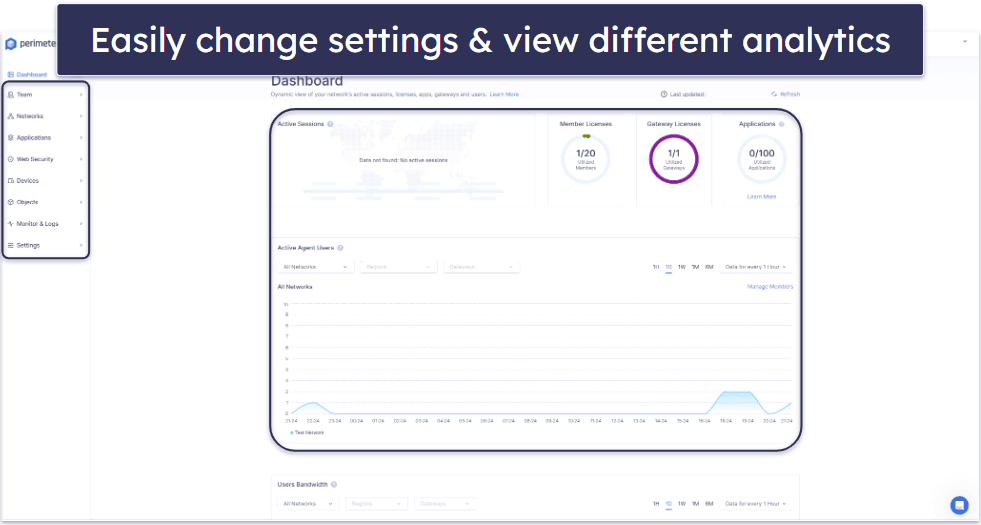
Task: Select 6M range in Users Bandwidth
Action: tap(709, 504)
